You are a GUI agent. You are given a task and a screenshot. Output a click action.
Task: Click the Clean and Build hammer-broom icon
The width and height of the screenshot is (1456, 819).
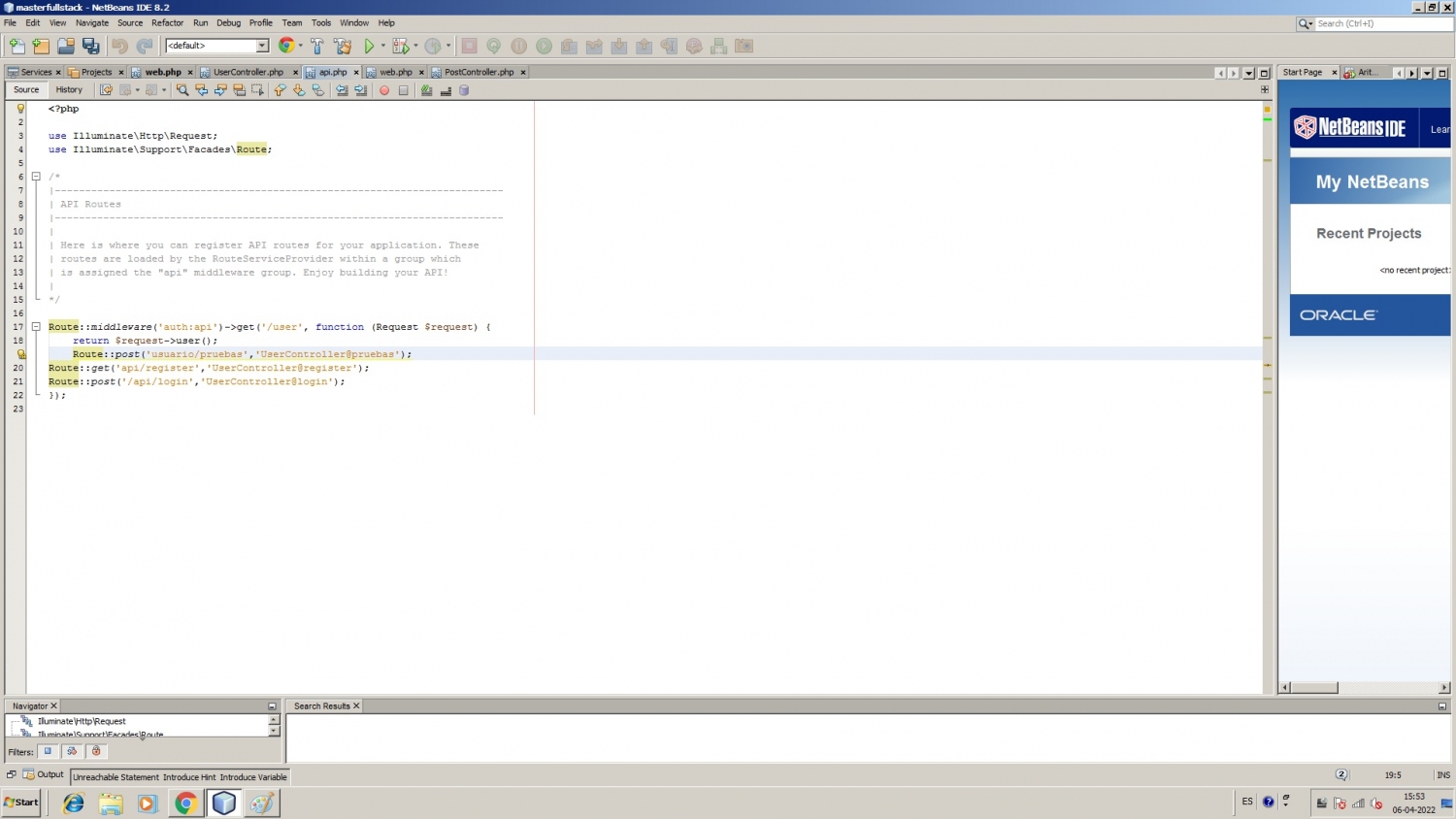(x=343, y=46)
